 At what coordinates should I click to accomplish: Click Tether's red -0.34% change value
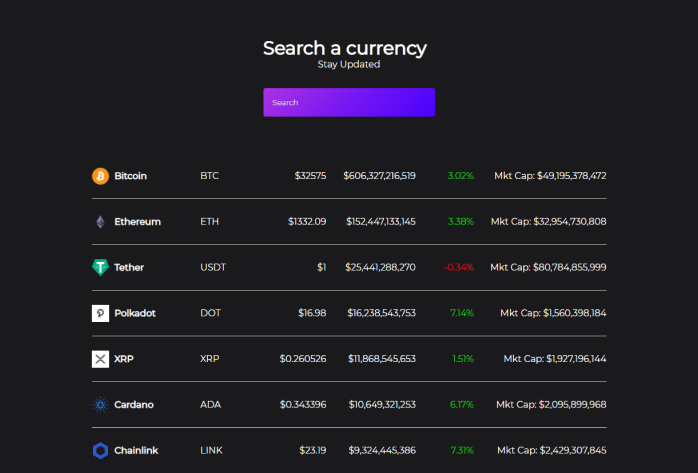click(459, 267)
